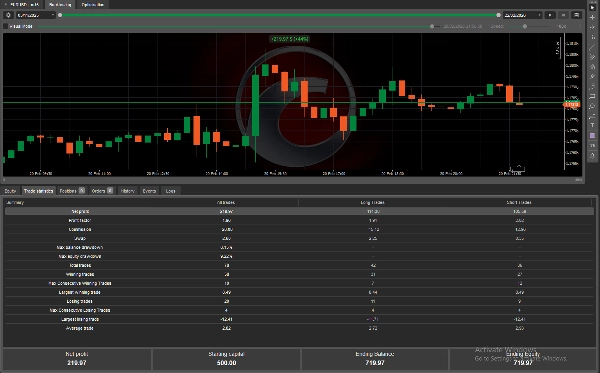Image resolution: width=600 pixels, height=373 pixels.
Task: Open the purple drawing color swatch
Action: coord(592,135)
